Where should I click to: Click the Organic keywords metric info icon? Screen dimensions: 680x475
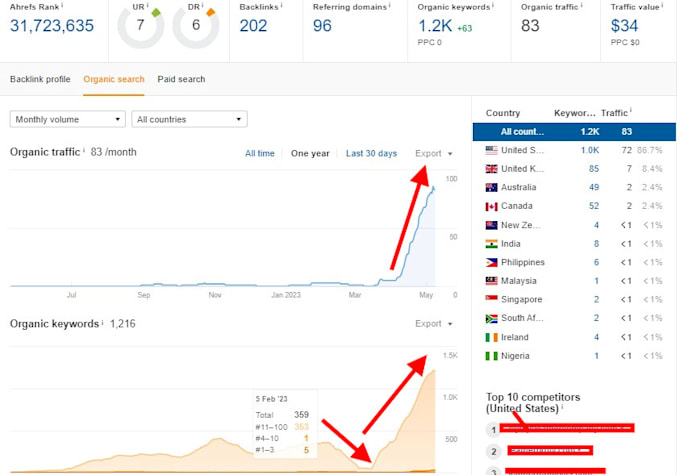(493, 5)
